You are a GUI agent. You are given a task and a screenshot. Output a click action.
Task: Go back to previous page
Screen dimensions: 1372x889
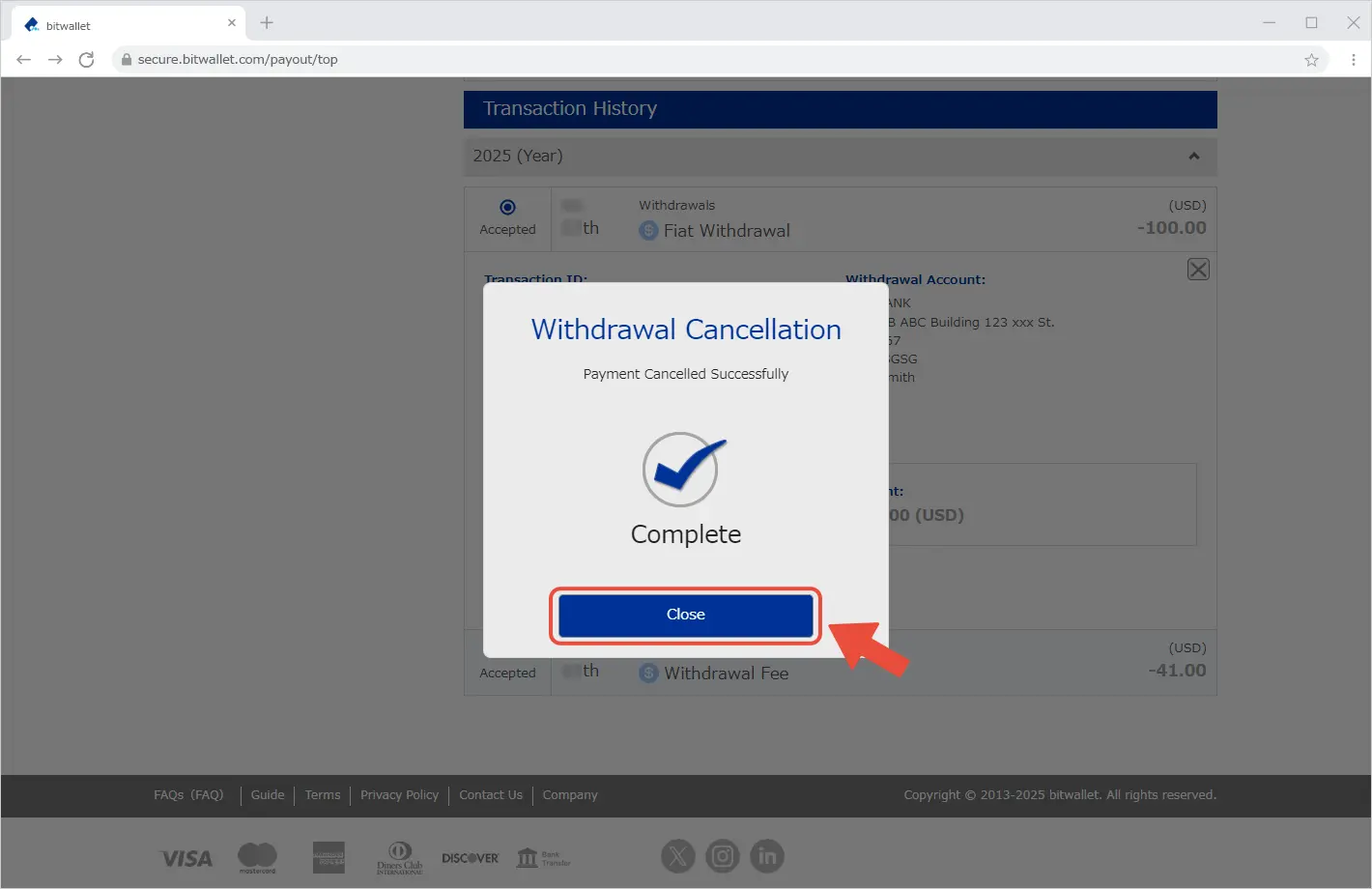pyautogui.click(x=24, y=60)
